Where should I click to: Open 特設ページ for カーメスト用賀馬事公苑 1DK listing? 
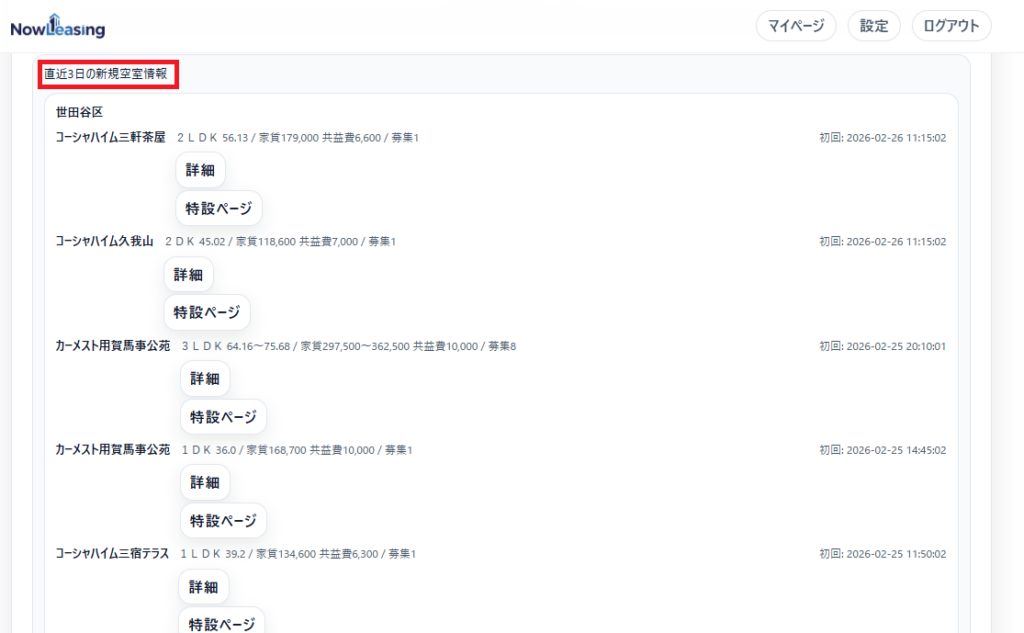pyautogui.click(x=223, y=521)
